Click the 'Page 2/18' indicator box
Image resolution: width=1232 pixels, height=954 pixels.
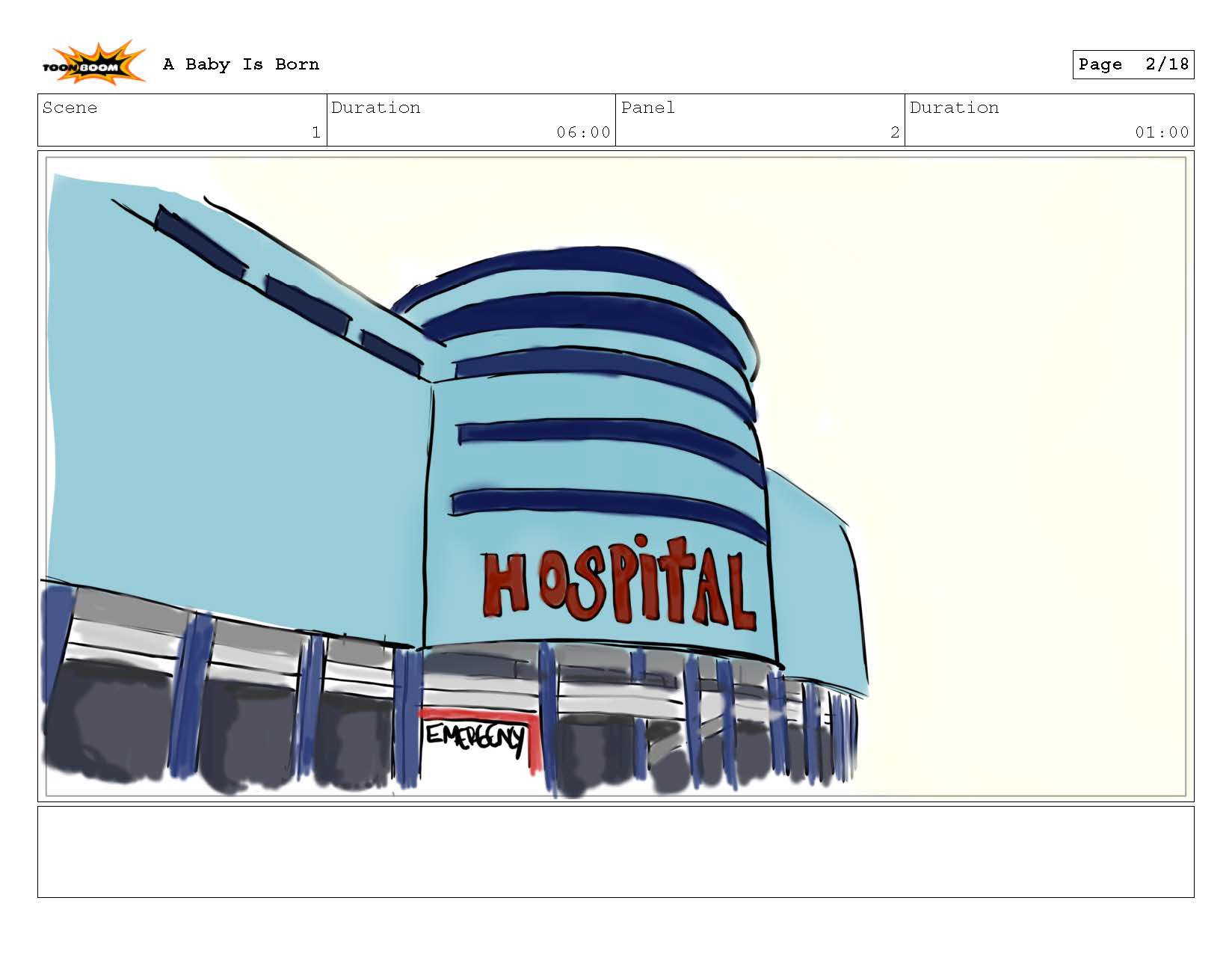tap(1133, 64)
